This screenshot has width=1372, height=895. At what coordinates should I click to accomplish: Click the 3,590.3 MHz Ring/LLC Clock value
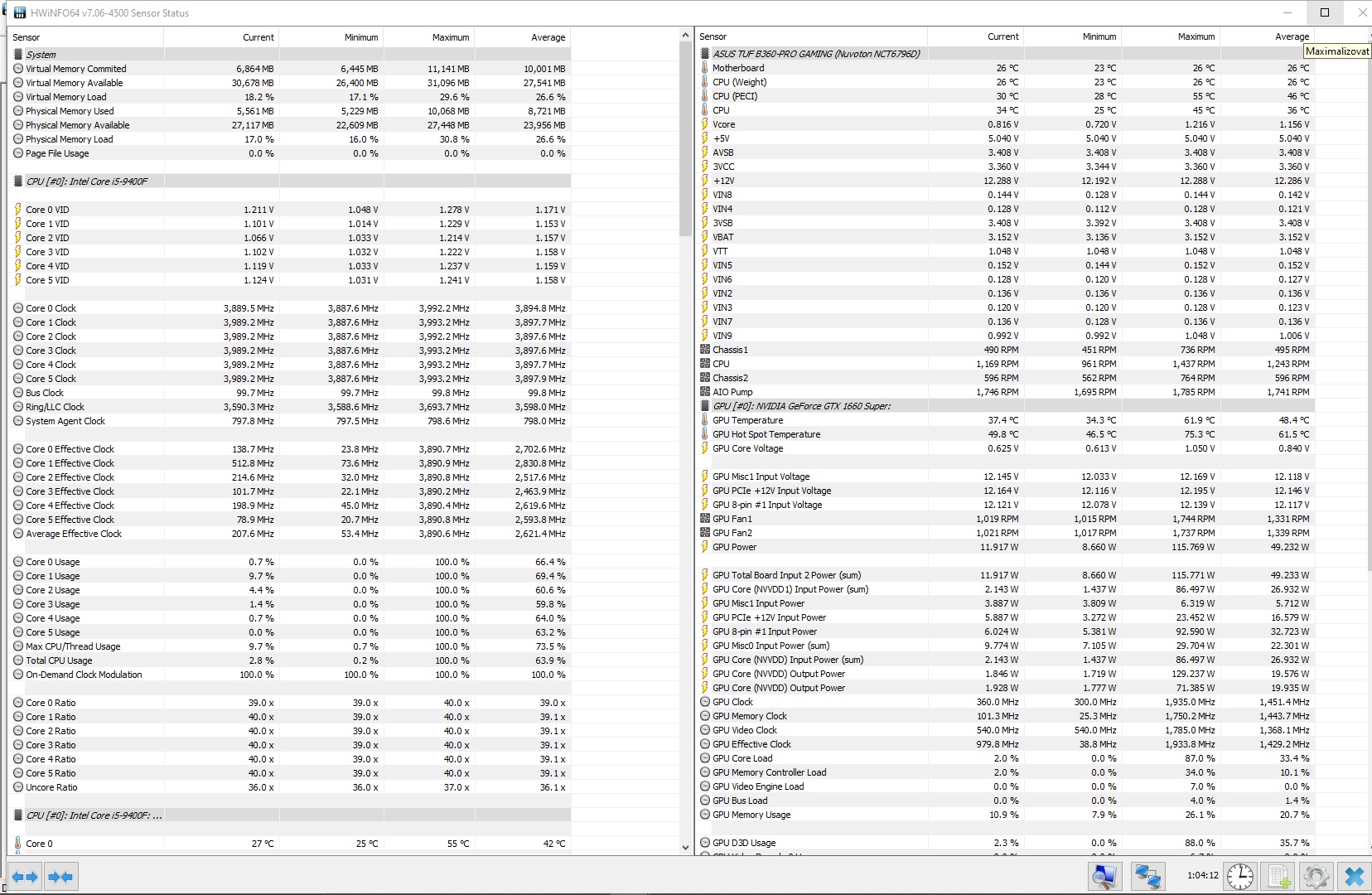[249, 407]
